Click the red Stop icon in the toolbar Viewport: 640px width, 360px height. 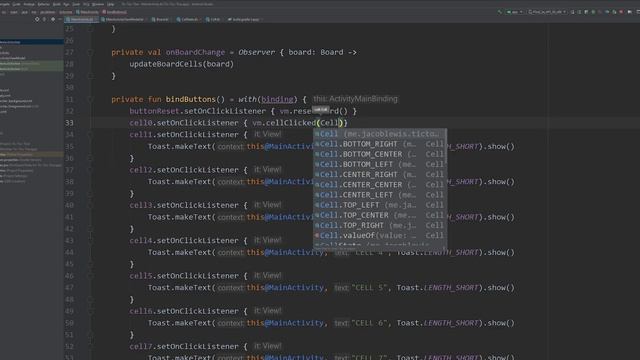tap(621, 12)
